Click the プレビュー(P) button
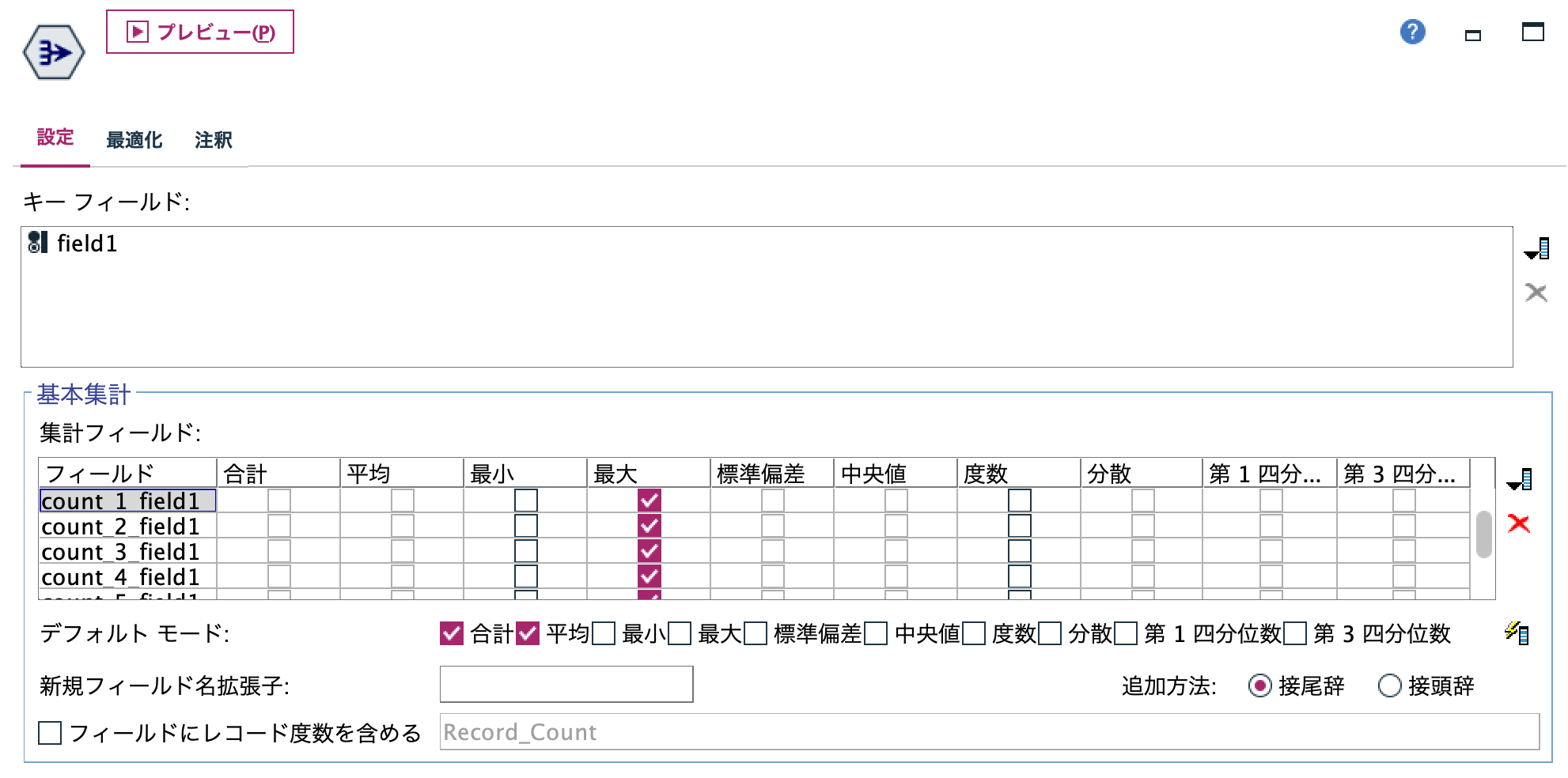Viewport: 1568px width, 778px height. point(200,33)
